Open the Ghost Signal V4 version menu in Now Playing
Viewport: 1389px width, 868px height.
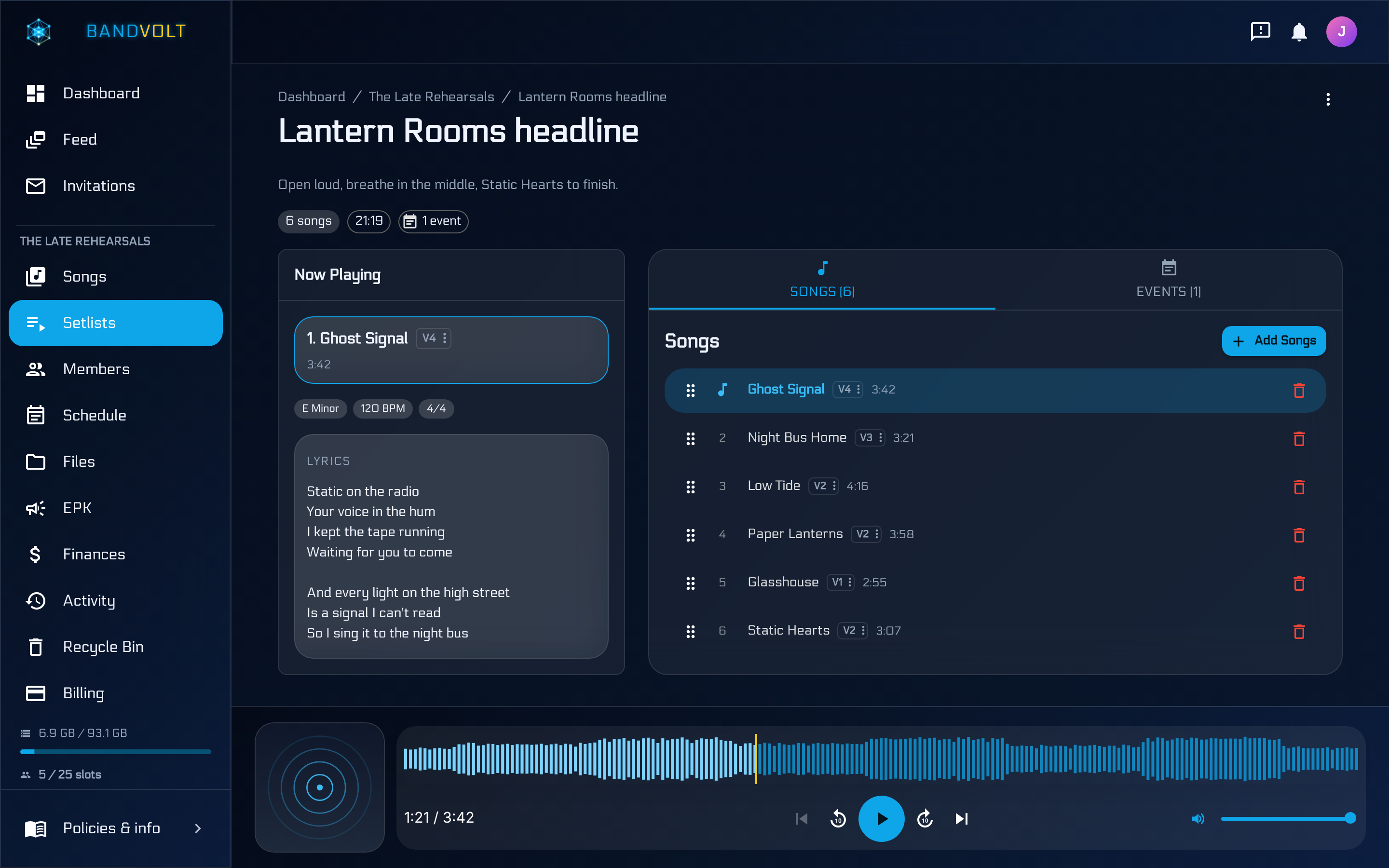[434, 338]
